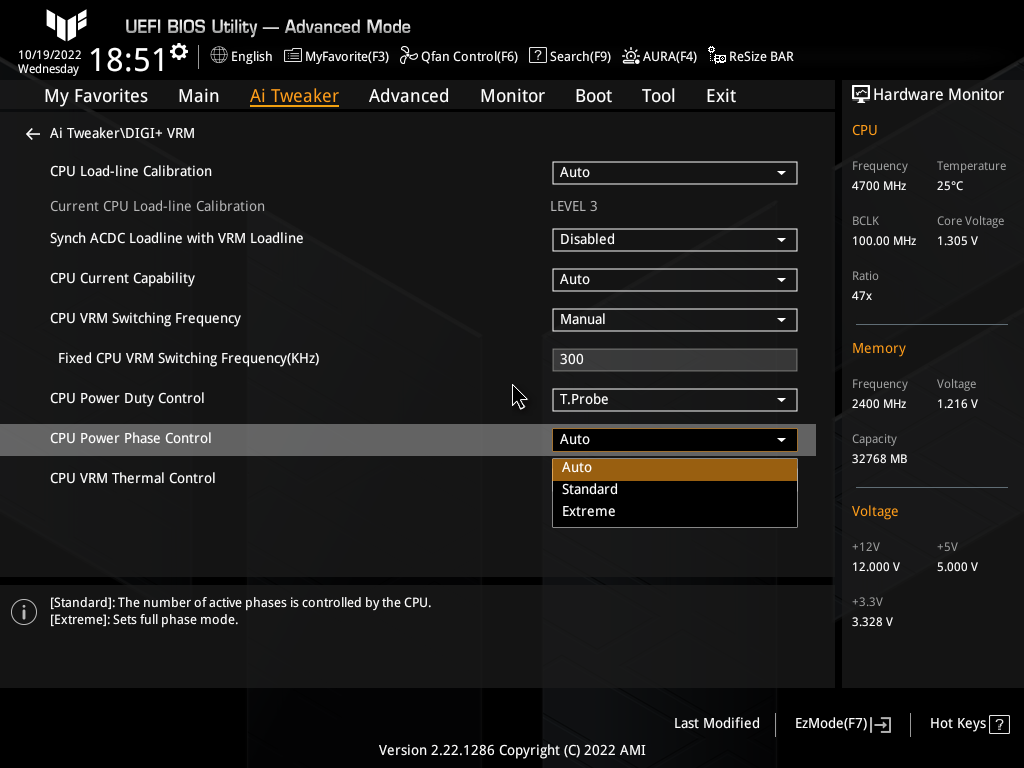Click the ReSize BAR icon
This screenshot has width=1024, height=768.
[750, 56]
